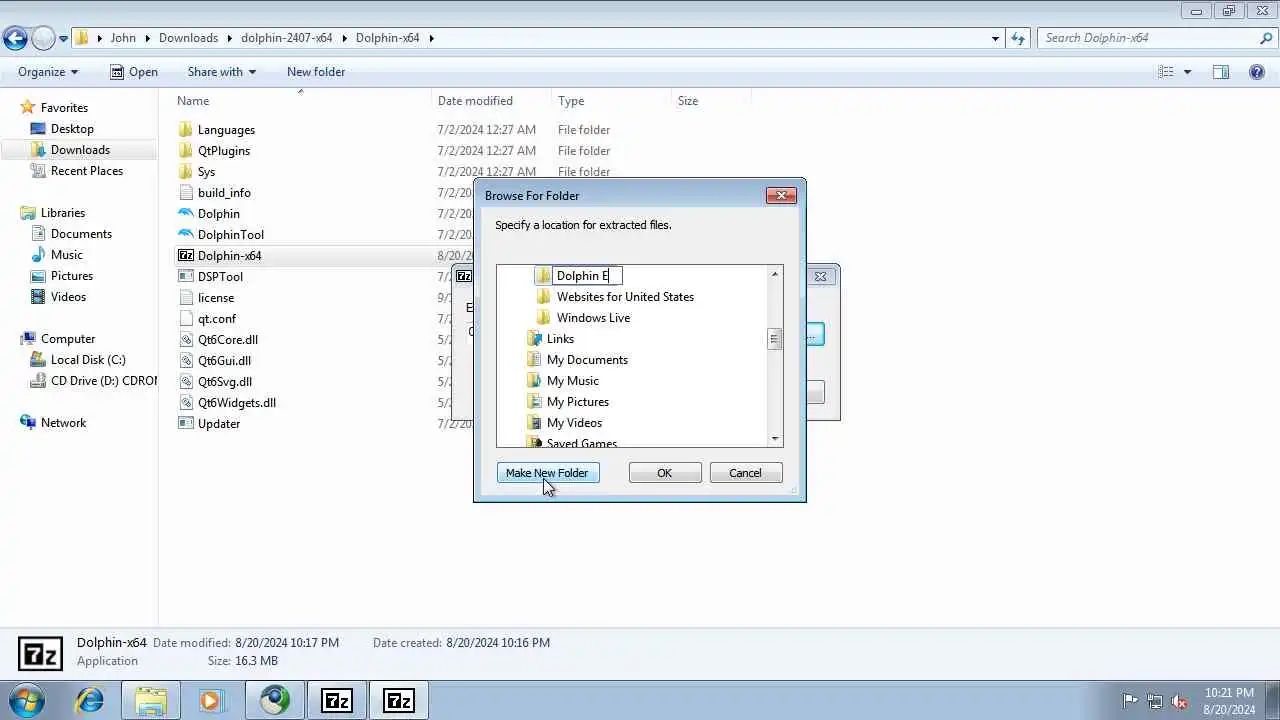Select the Updater application icon
Screen dimensions: 1280x720
pos(186,424)
